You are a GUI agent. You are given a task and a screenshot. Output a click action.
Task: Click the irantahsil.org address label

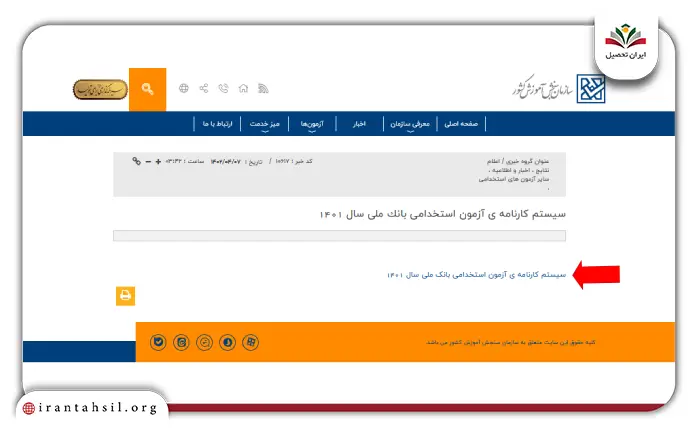point(92,408)
